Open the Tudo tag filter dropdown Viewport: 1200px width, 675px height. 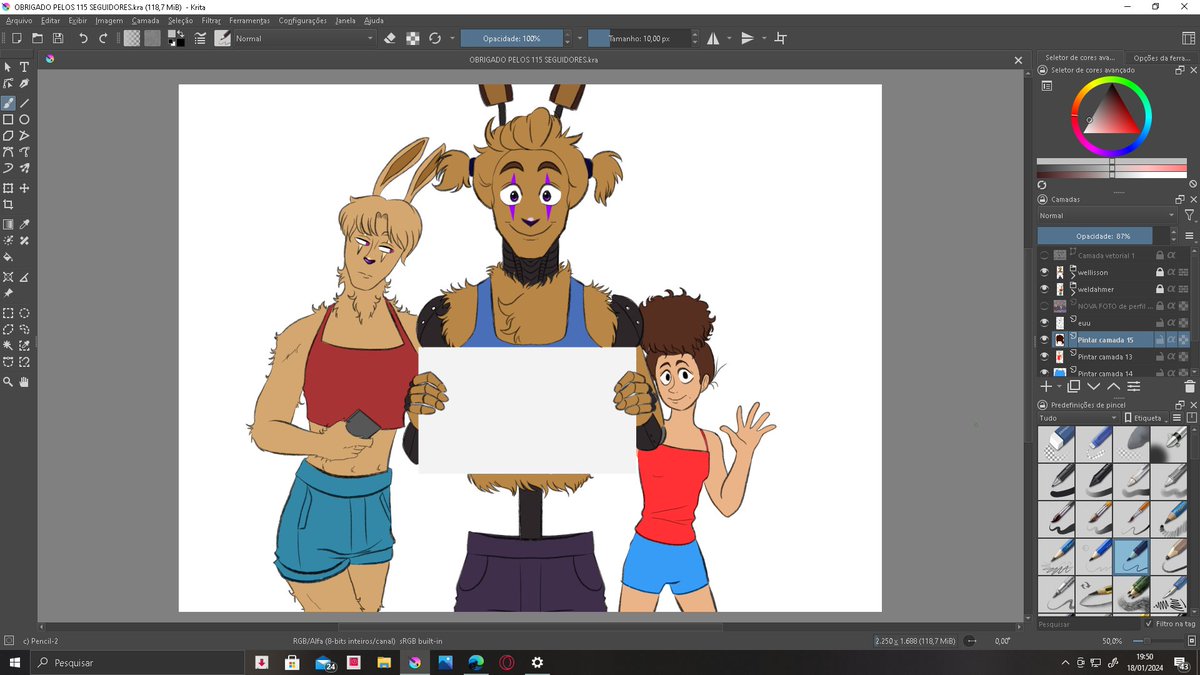1078,418
